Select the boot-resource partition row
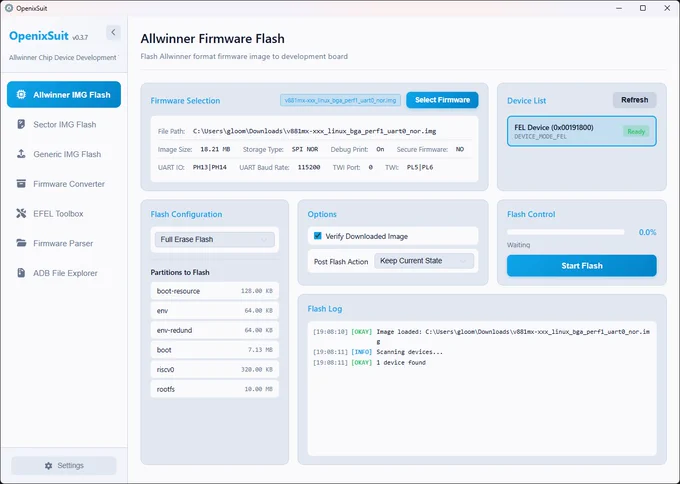The height and width of the screenshot is (484, 680). pos(215,291)
